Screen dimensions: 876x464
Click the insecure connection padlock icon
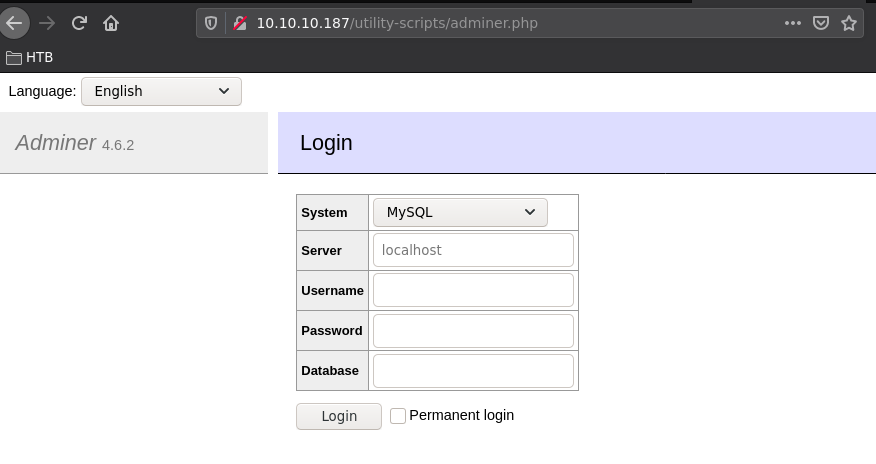238,23
